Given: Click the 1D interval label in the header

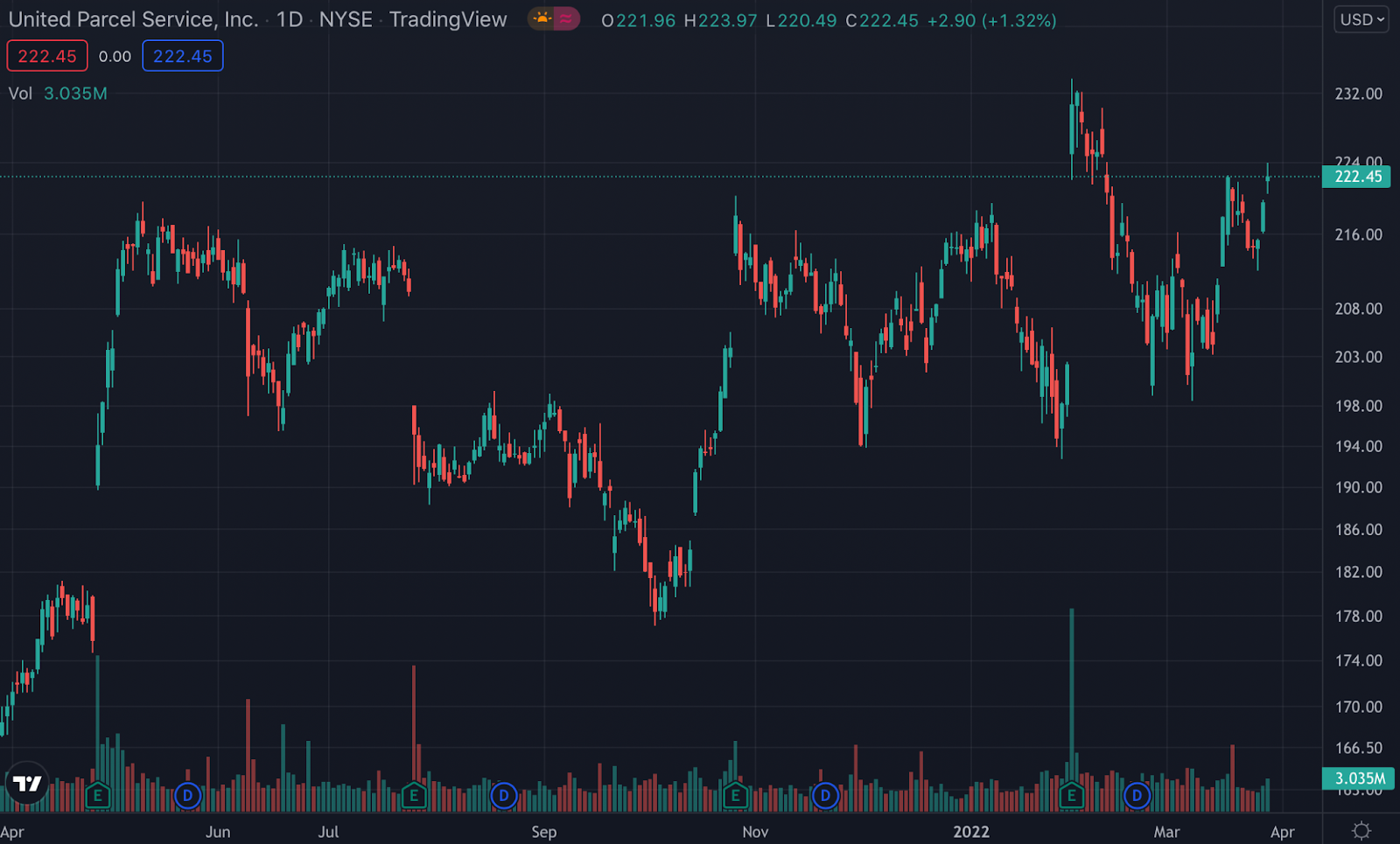Looking at the screenshot, I should 290,19.
